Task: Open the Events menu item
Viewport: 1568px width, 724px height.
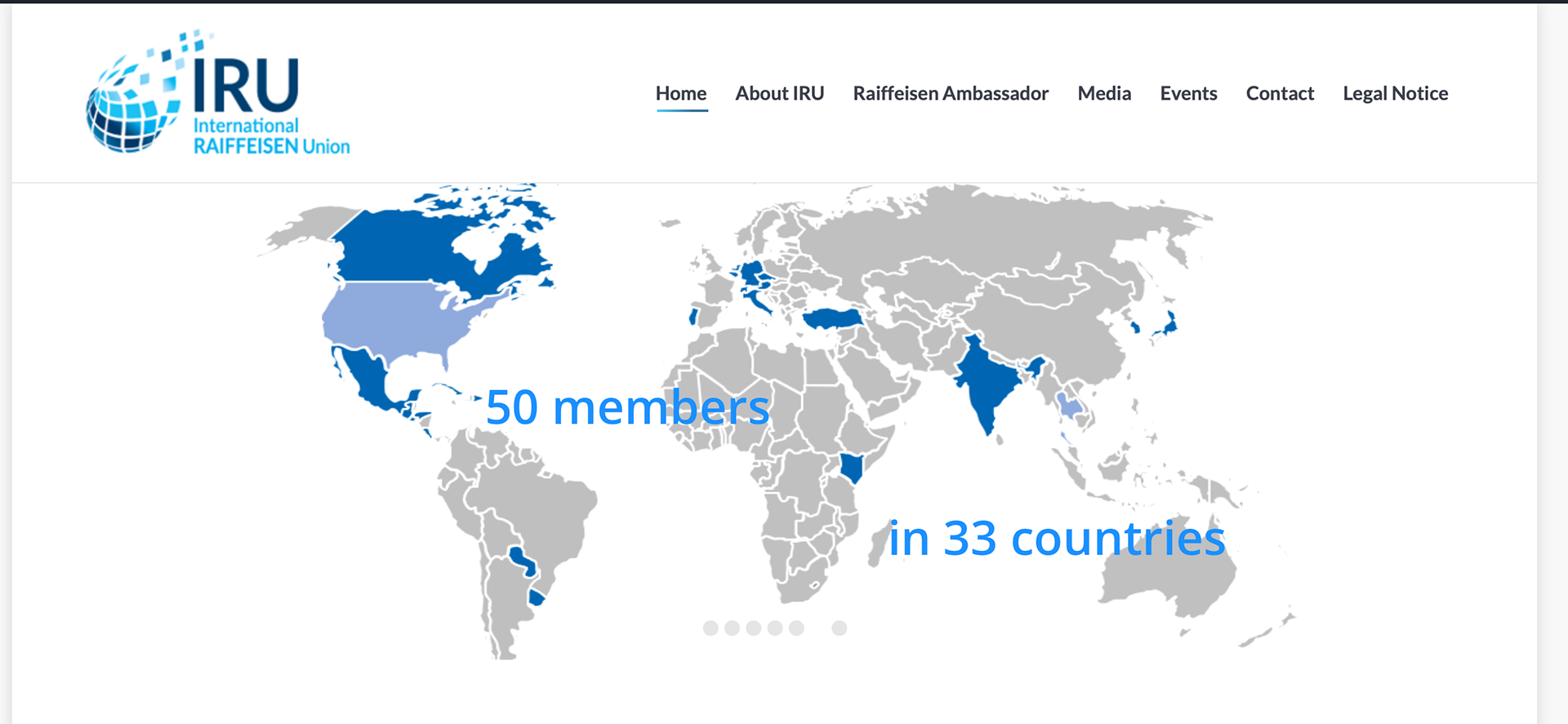Action: point(1188,94)
